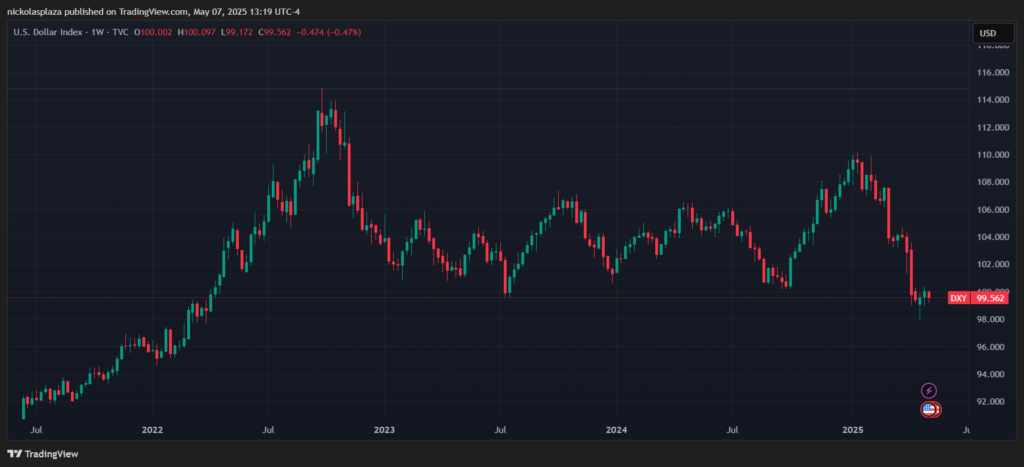Click the TVC source label in legend
Screen dimensions: 1024x467
click(118, 31)
